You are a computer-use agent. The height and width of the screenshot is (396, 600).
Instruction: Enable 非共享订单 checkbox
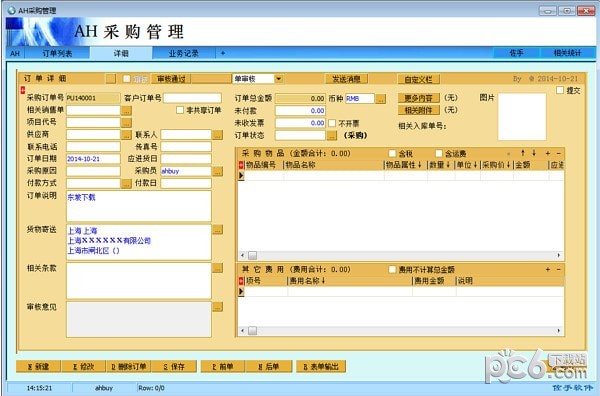pyautogui.click(x=180, y=110)
